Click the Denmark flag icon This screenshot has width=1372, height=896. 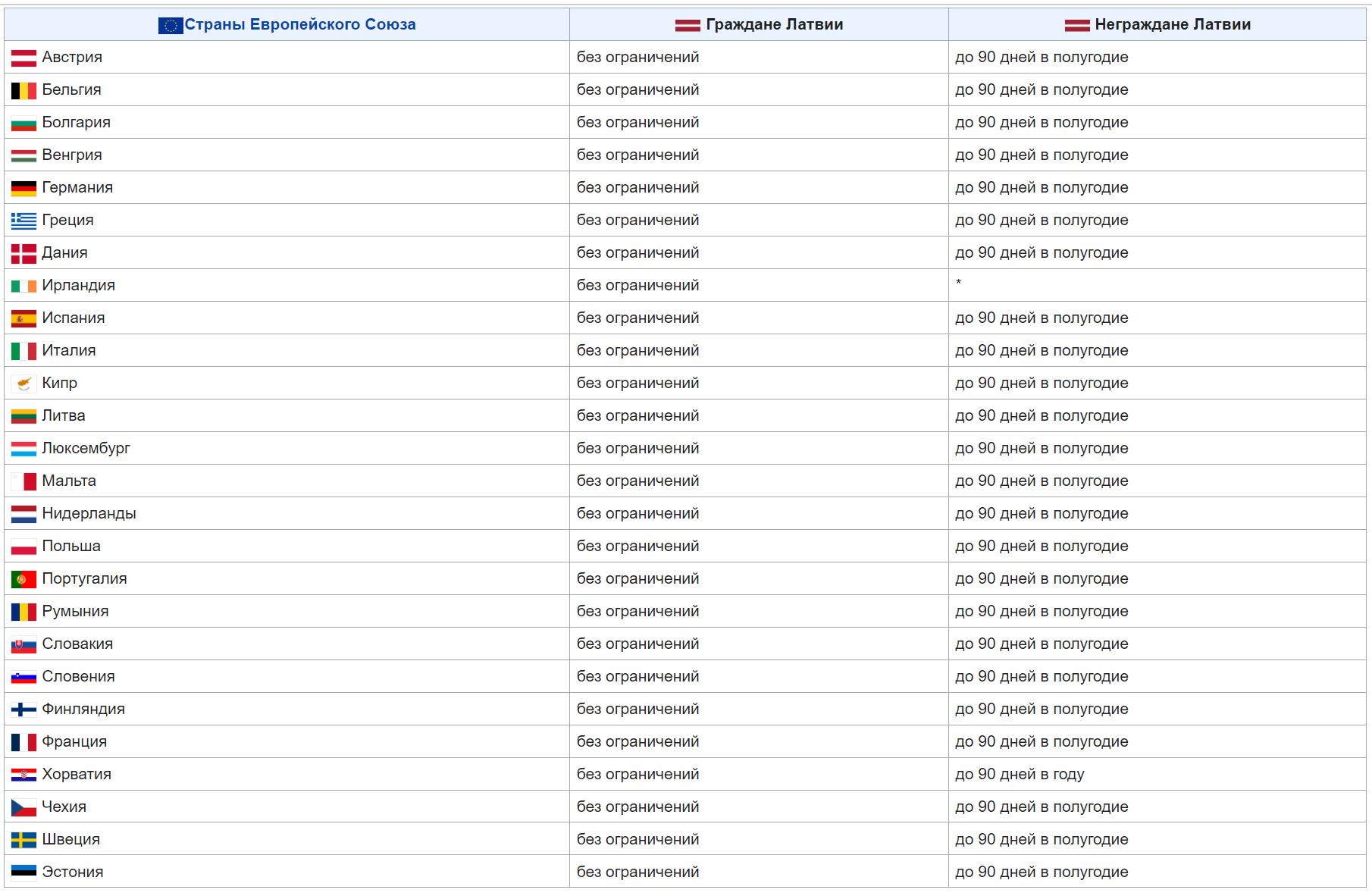point(23,254)
